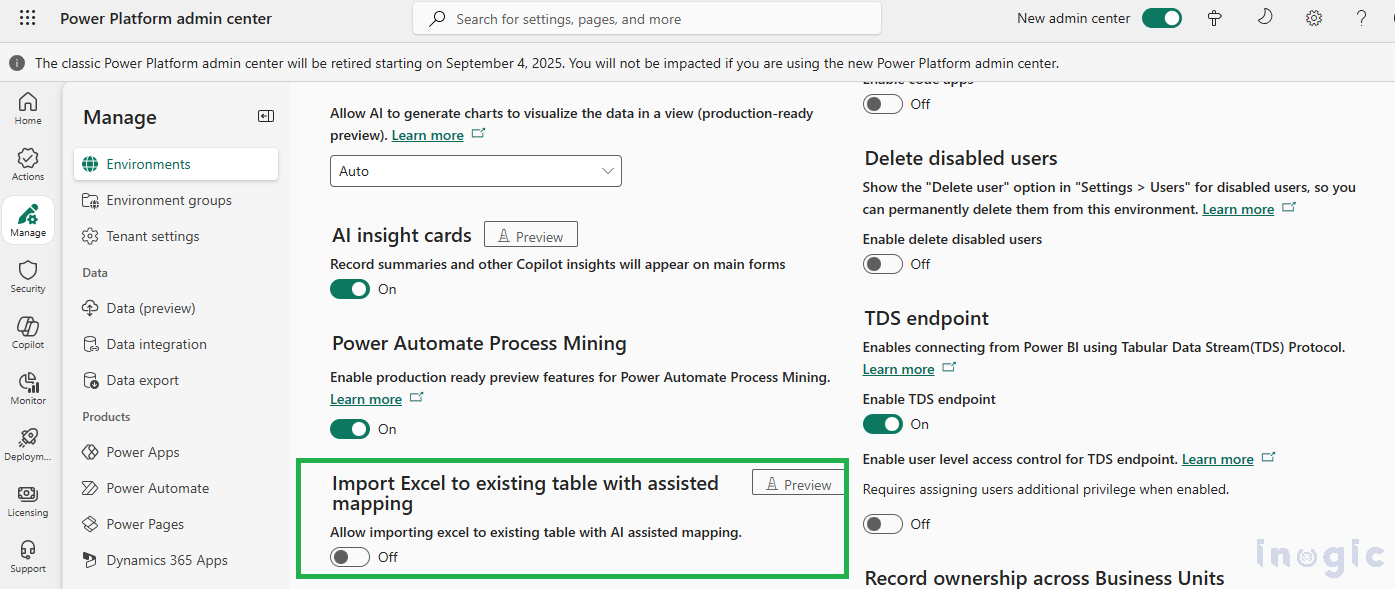Click the Data (preview) icon
Image resolution: width=1395 pixels, height=589 pixels.
(90, 308)
